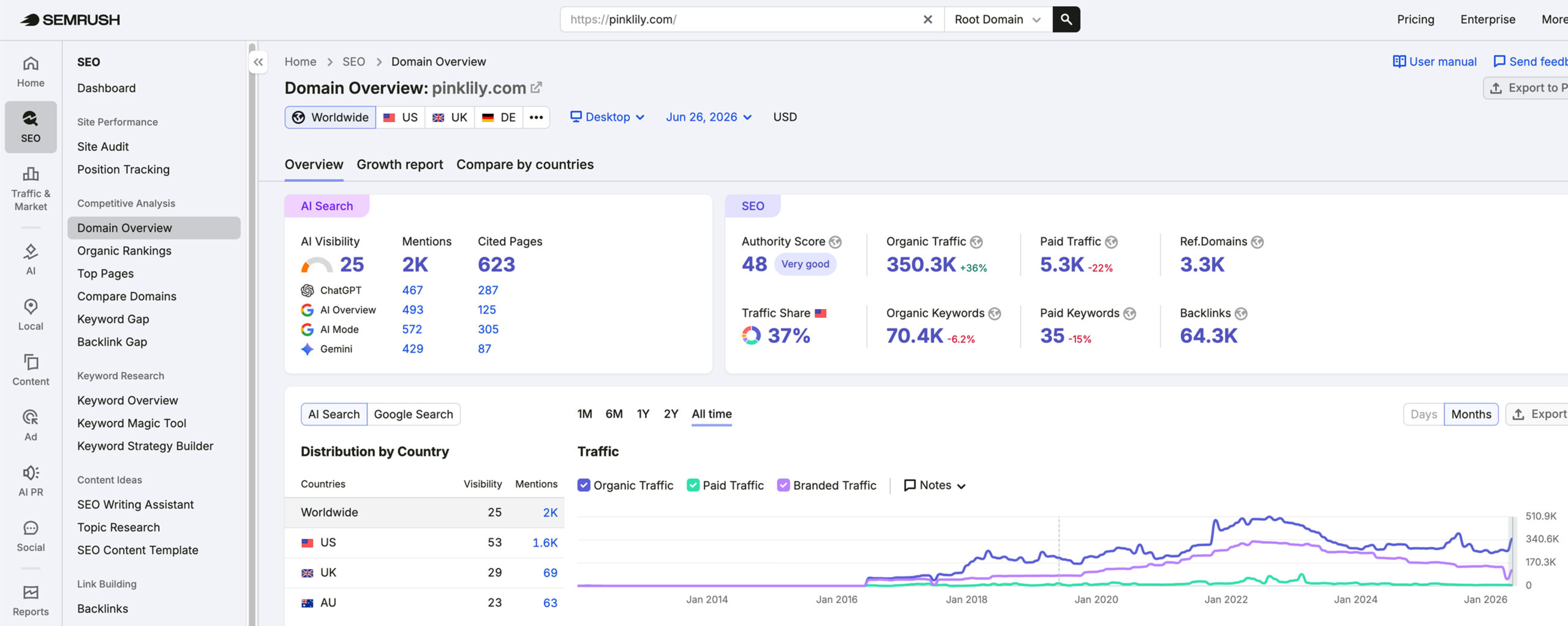Screen dimensions: 1568x626
Task: Open User manual link
Action: click(1434, 62)
